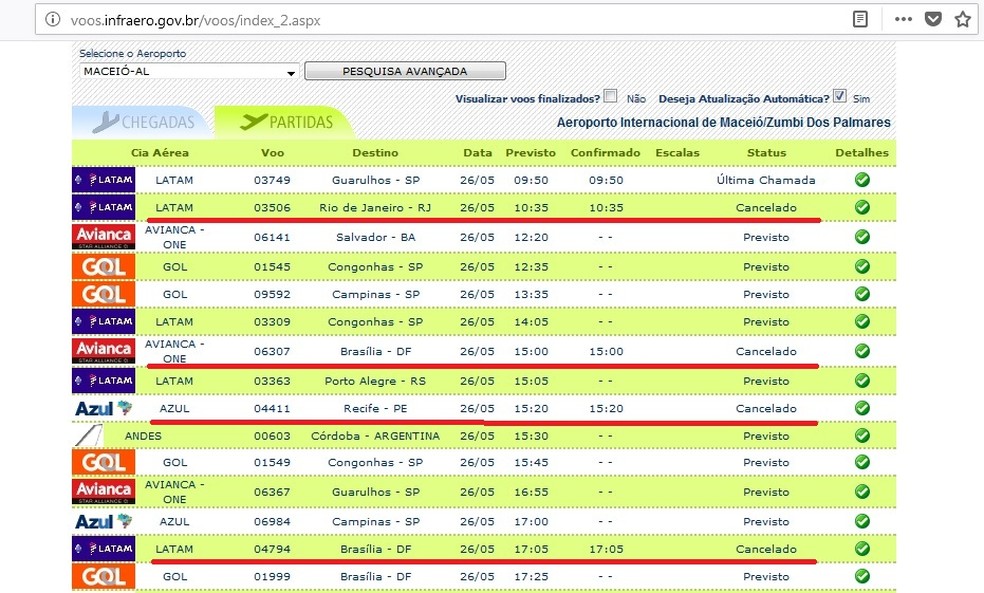The width and height of the screenshot is (984, 593).
Task: Uncheck Deseja Atualização Automática
Action: point(841,94)
